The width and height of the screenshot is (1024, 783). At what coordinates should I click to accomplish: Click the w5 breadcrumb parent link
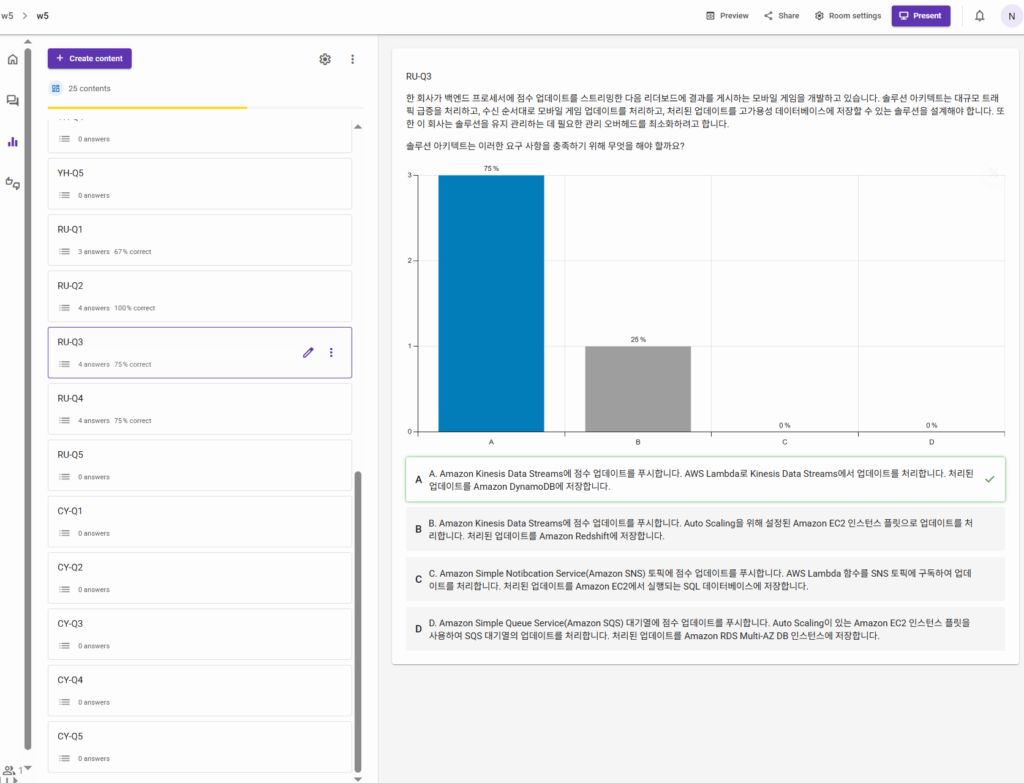coord(8,16)
